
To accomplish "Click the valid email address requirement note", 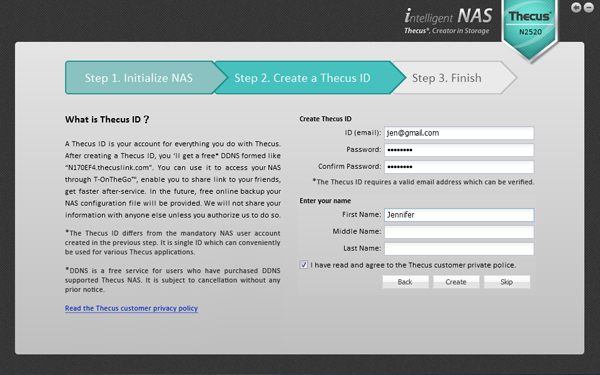I will click(x=423, y=182).
